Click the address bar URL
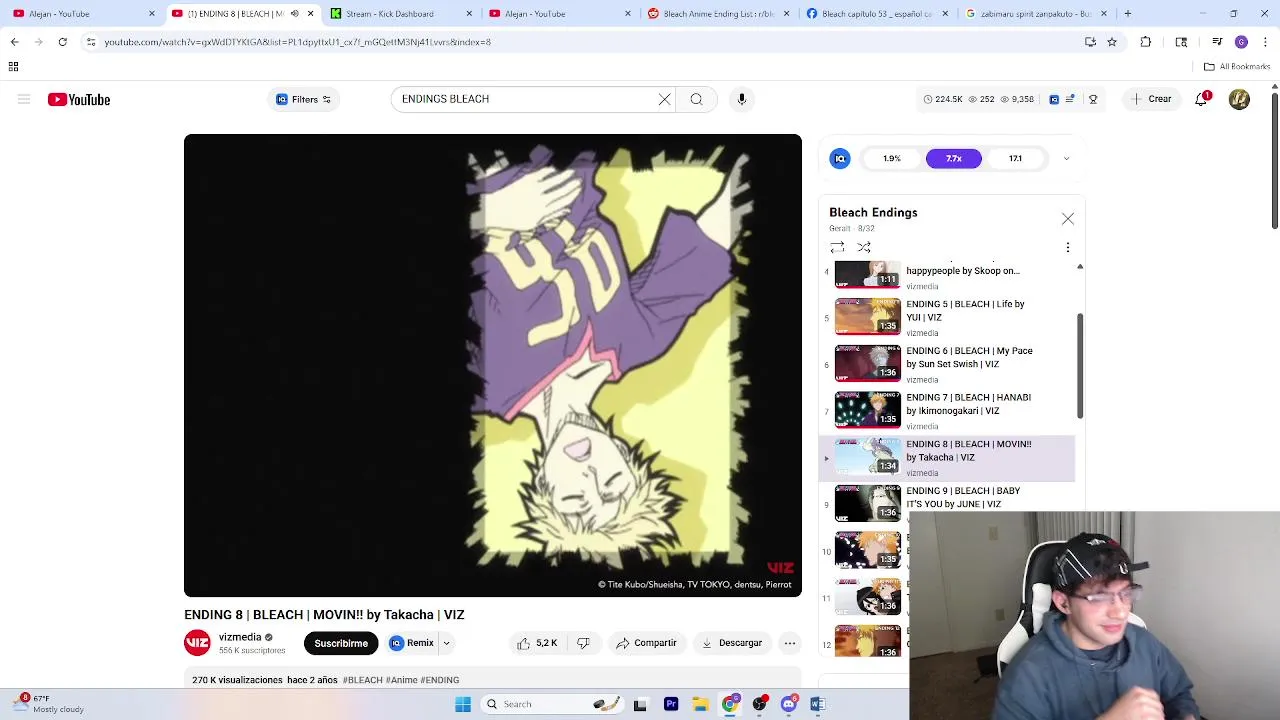Viewport: 1280px width, 720px height. (297, 42)
